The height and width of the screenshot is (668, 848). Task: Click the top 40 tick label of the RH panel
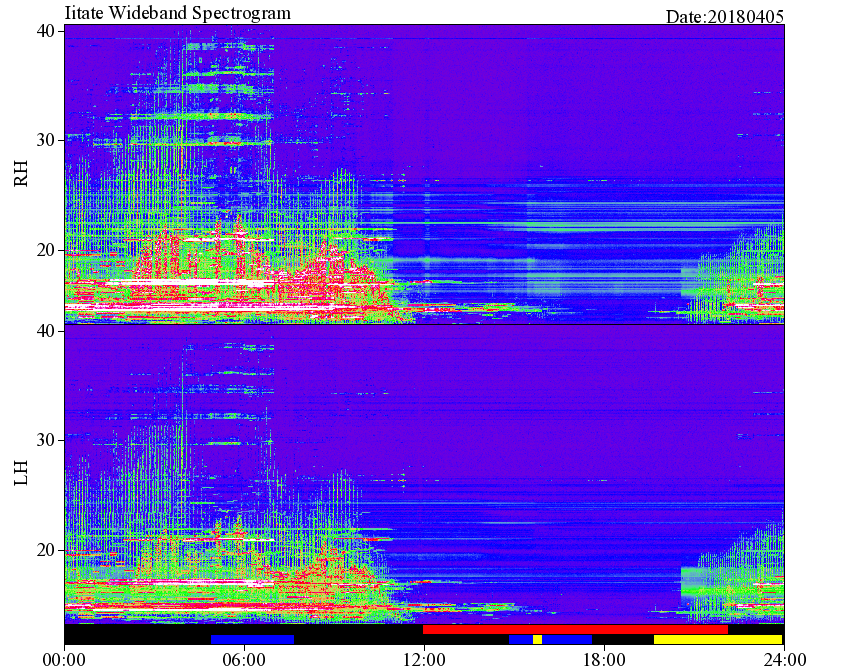[x=45, y=31]
